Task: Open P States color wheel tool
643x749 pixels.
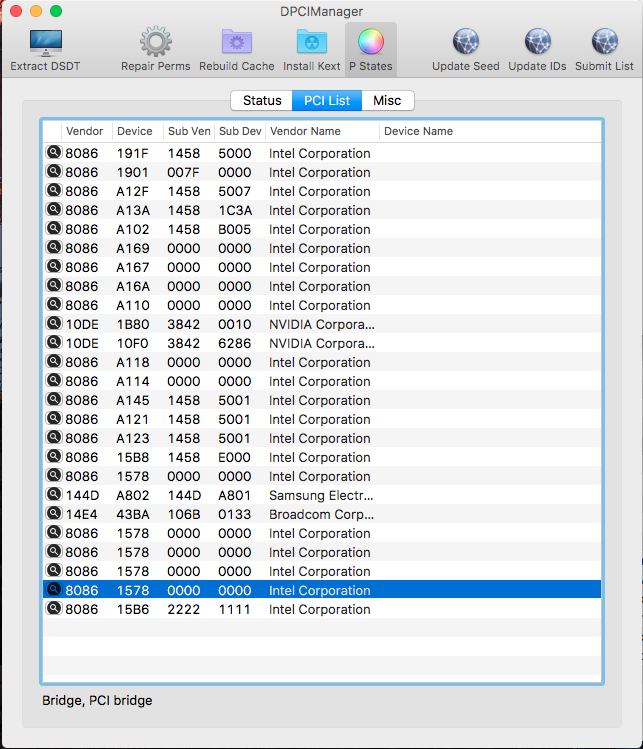Action: point(371,42)
